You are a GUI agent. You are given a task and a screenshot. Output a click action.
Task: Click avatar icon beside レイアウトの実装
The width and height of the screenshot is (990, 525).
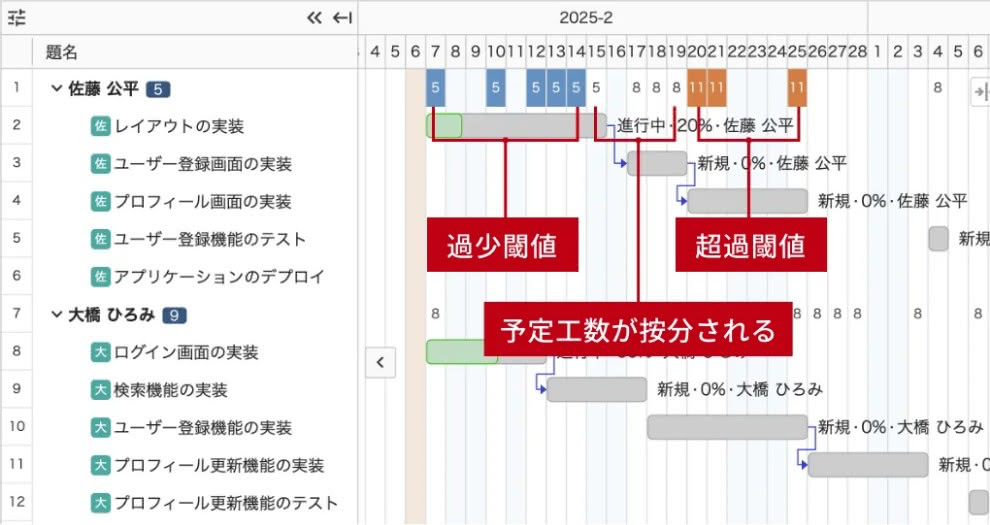100,126
